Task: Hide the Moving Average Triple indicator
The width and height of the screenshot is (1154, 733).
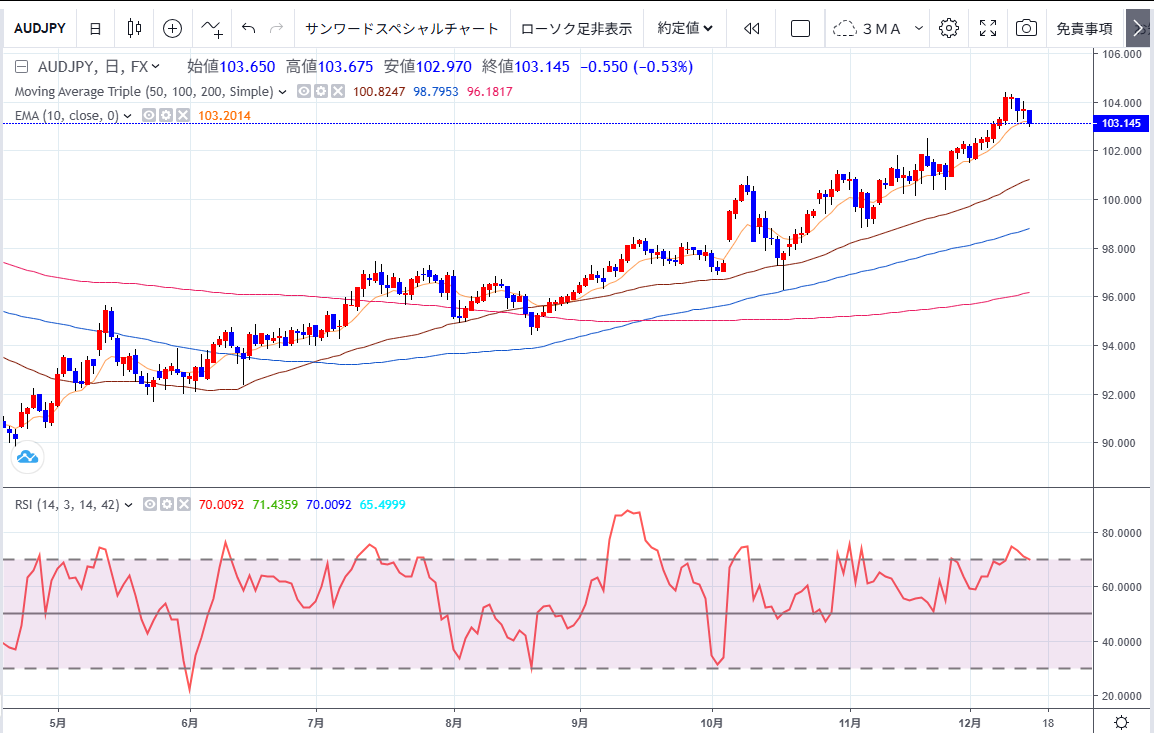Action: tap(303, 91)
